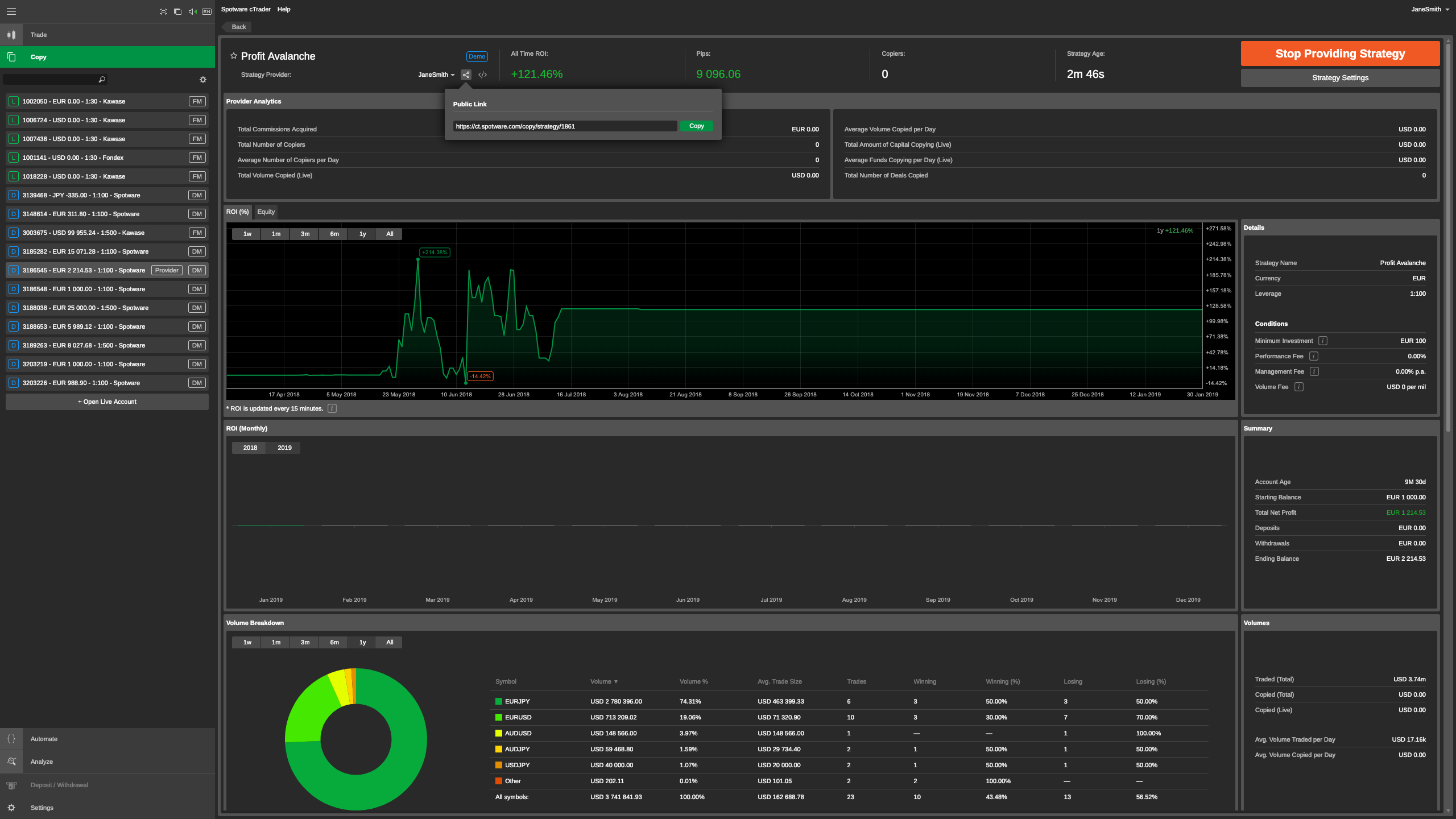Show Management Fee info icon
1456x819 pixels.
coord(1314,371)
